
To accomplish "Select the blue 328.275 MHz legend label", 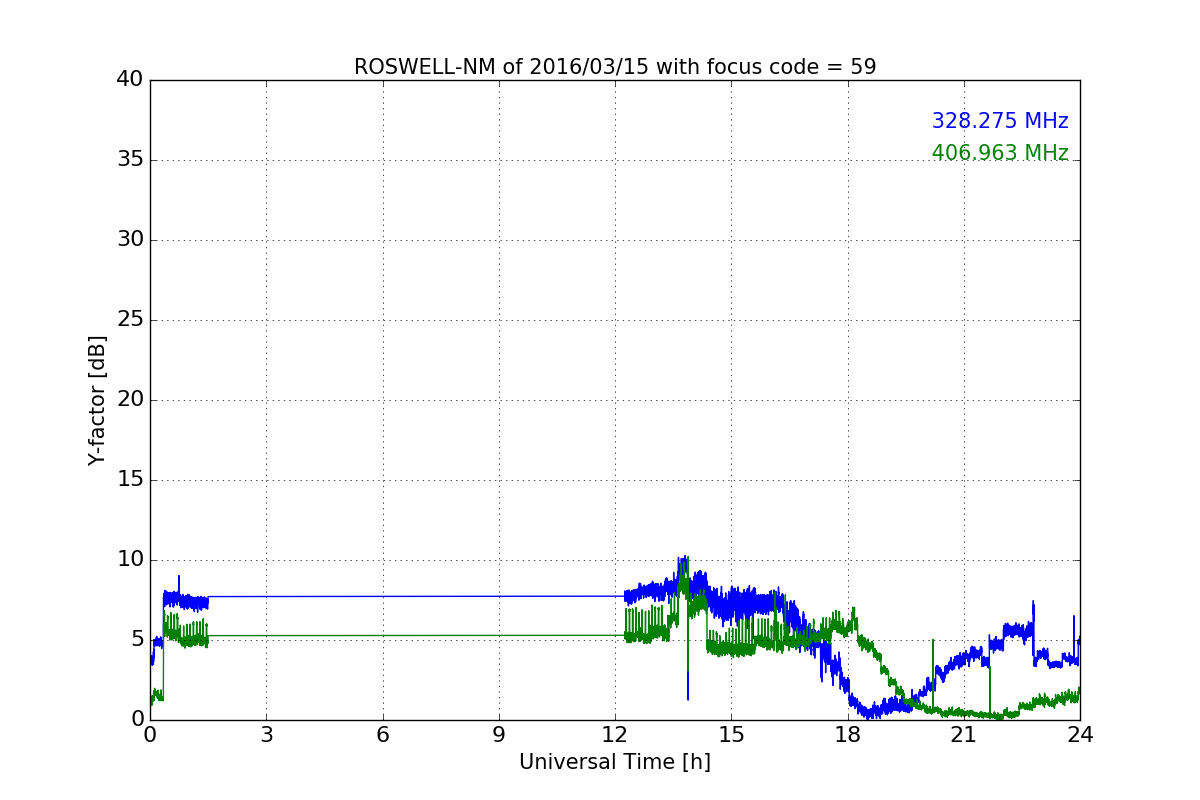I will pyautogui.click(x=1000, y=121).
